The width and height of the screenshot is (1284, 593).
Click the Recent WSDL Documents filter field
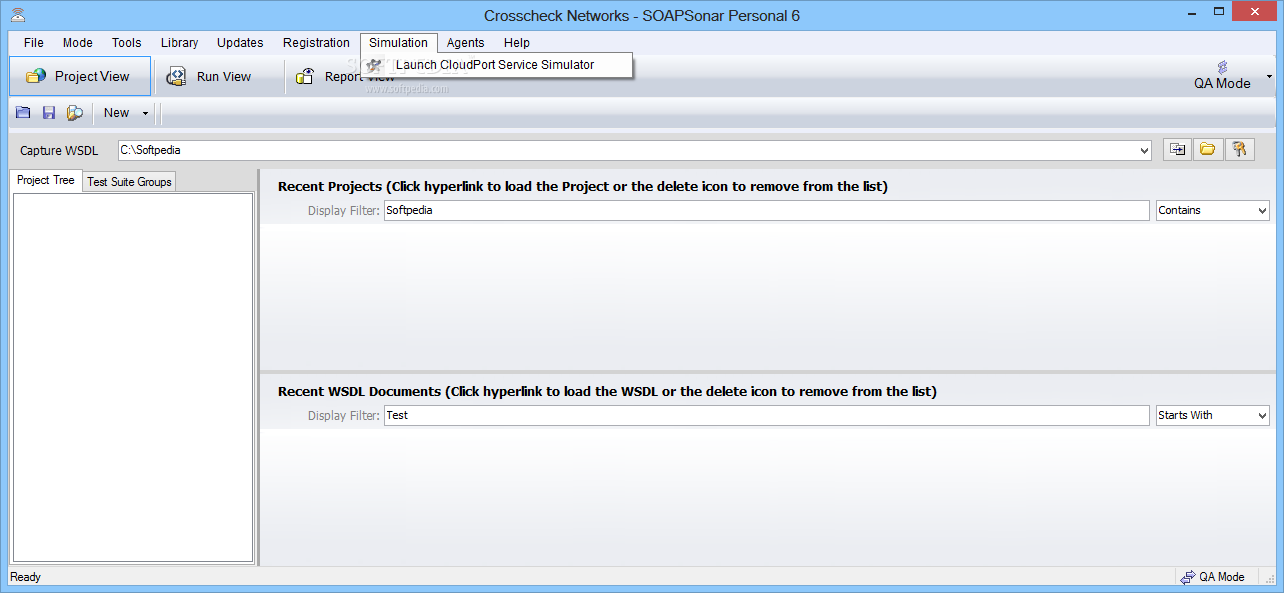point(766,415)
